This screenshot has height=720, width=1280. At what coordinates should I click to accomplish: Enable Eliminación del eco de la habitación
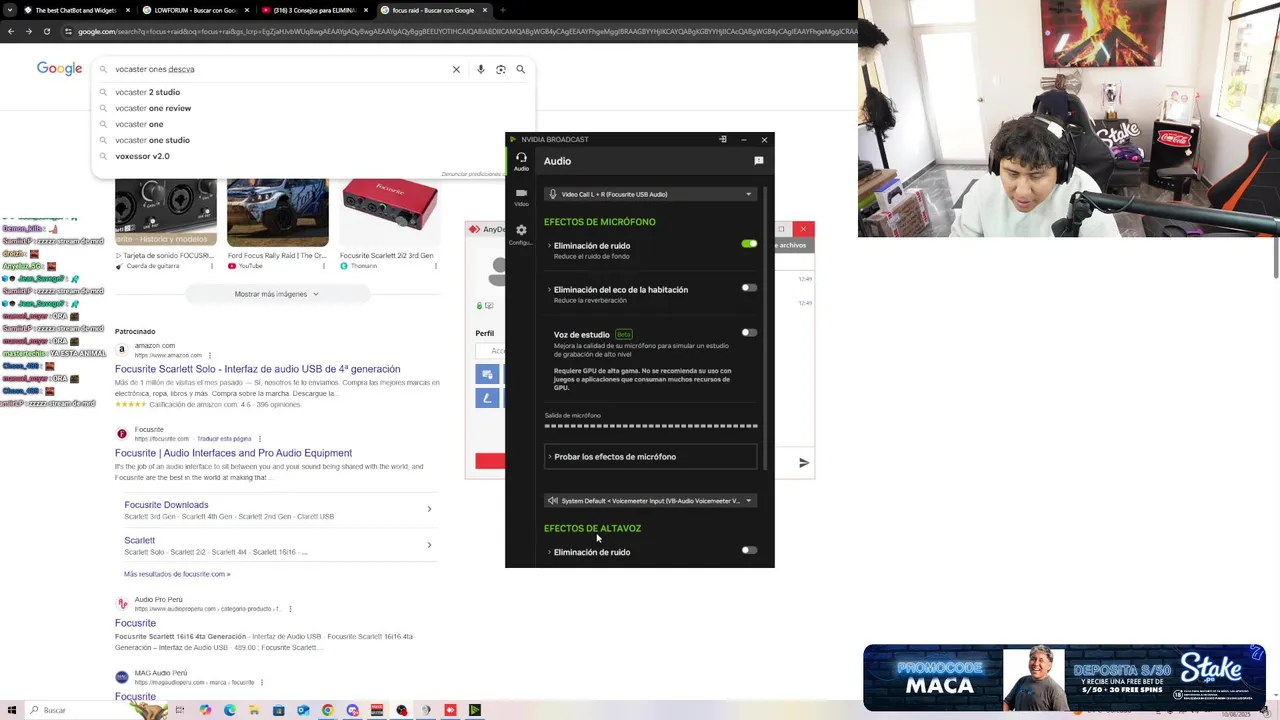pyautogui.click(x=749, y=287)
